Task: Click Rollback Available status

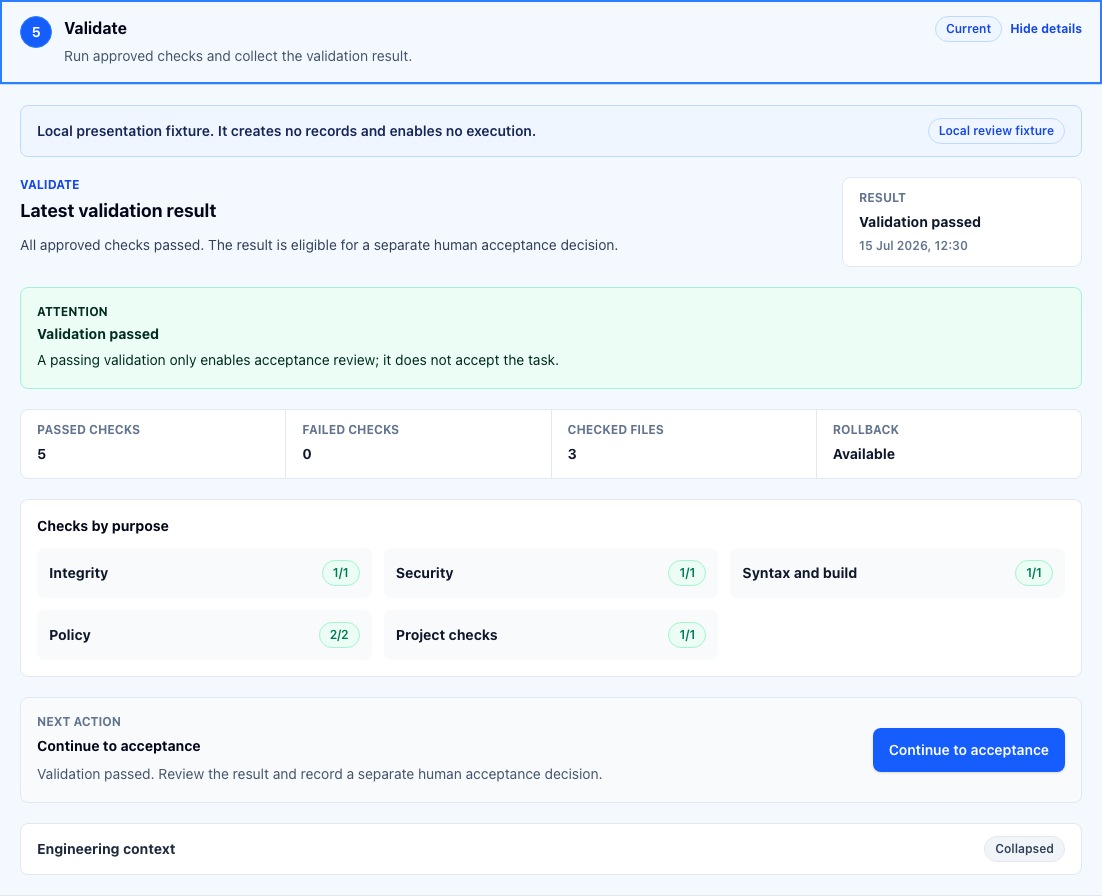Action: point(864,455)
